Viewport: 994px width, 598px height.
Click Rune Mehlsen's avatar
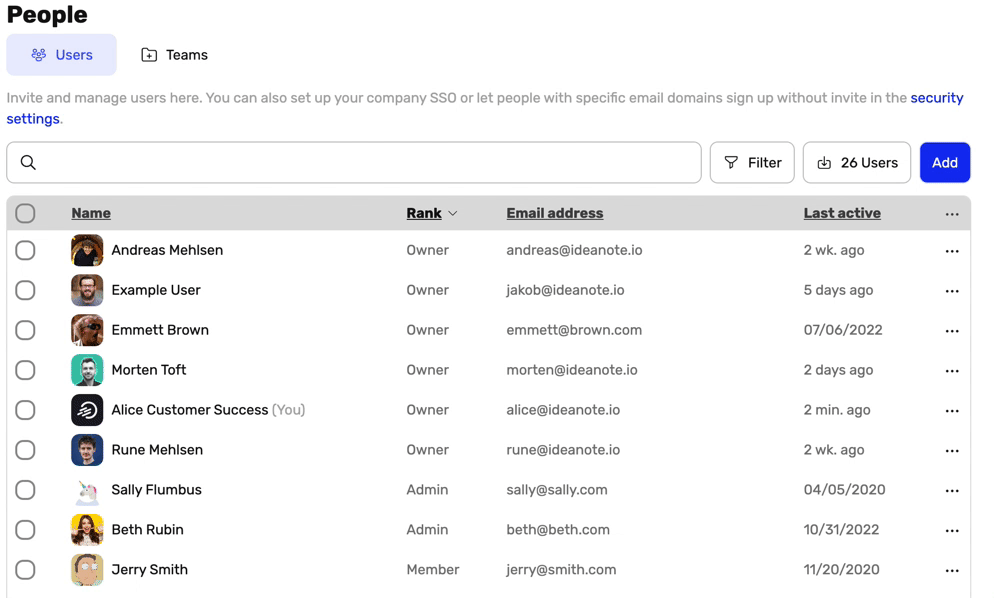pos(87,450)
